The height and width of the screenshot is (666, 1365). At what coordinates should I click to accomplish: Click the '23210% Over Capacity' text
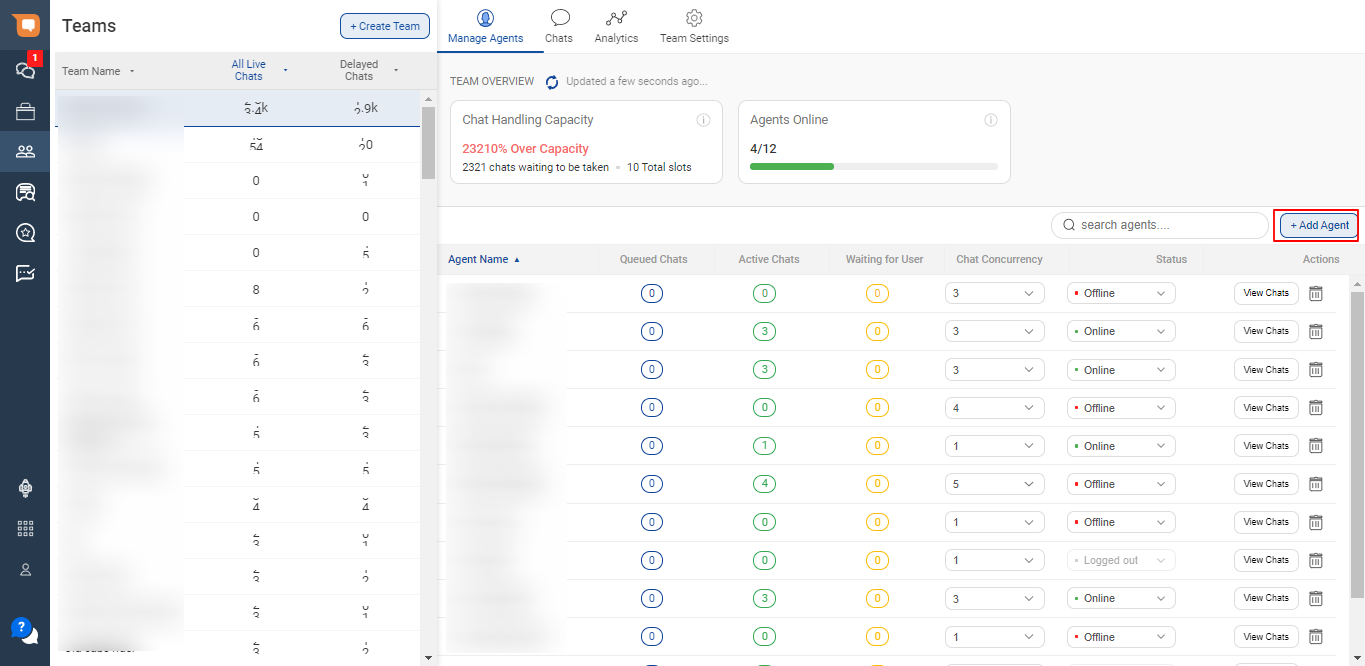pyautogui.click(x=525, y=149)
